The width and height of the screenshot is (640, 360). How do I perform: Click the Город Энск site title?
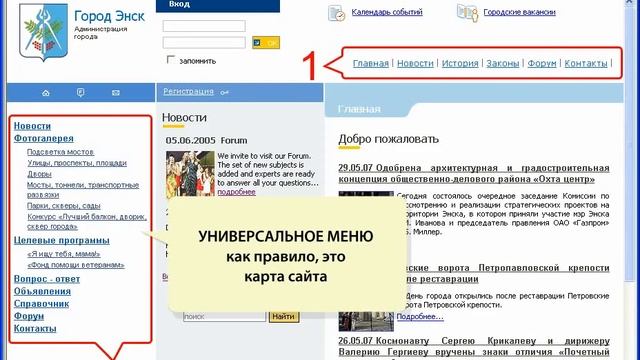coord(109,16)
